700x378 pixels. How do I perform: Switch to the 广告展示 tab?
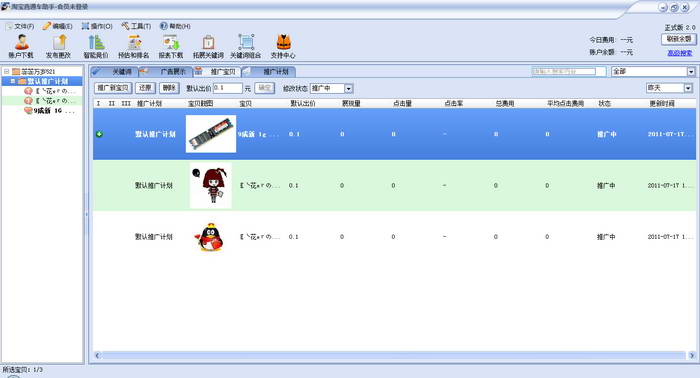167,71
